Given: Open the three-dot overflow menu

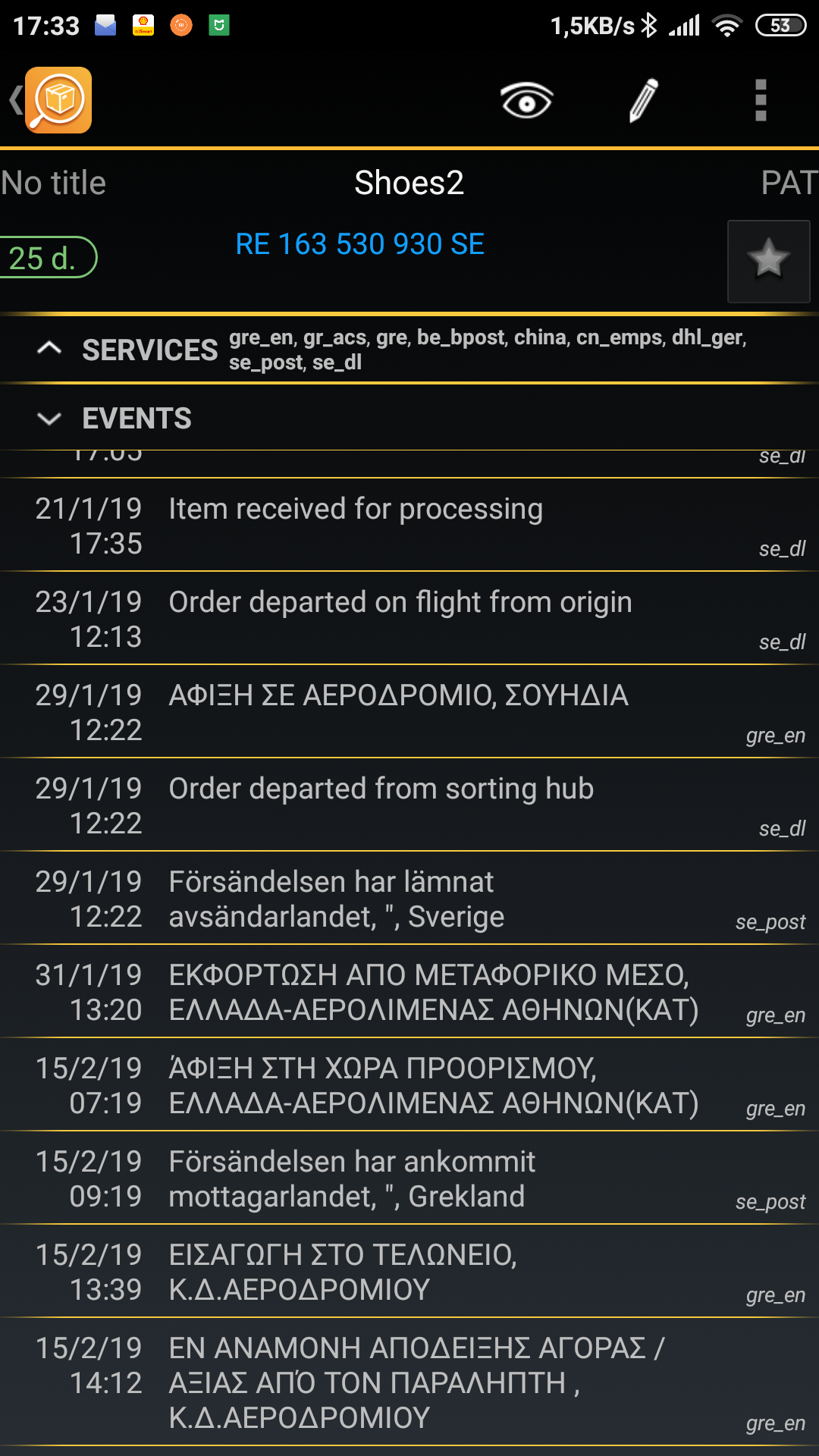Looking at the screenshot, I should (x=761, y=100).
